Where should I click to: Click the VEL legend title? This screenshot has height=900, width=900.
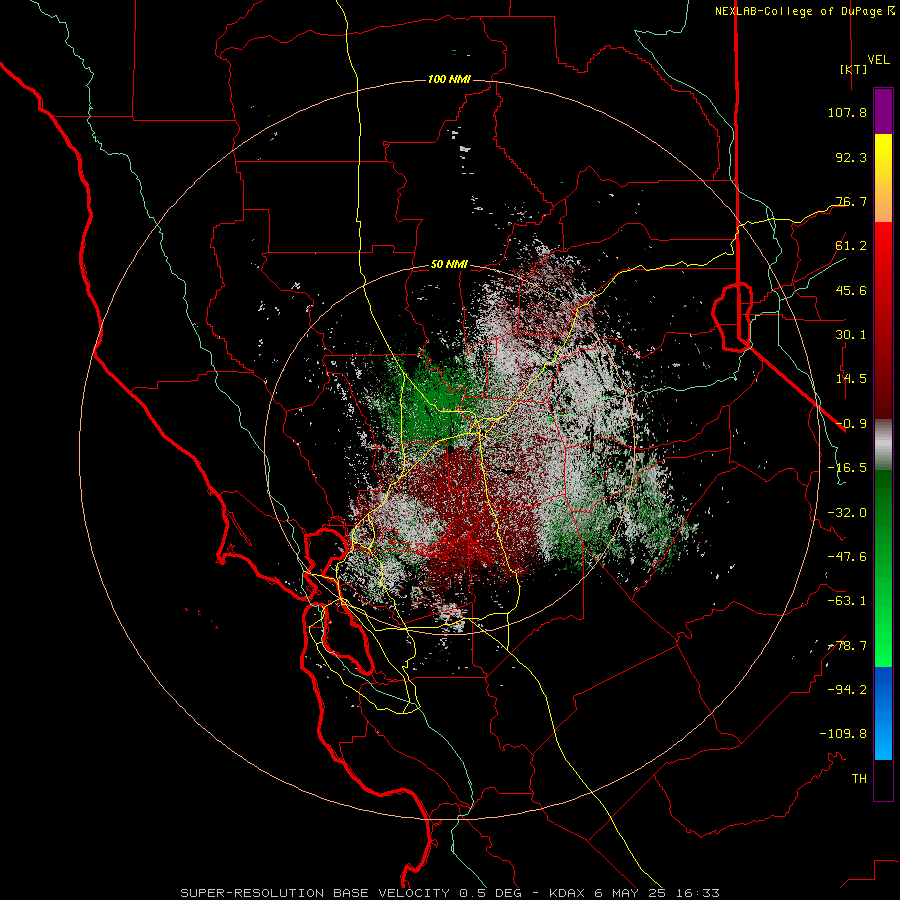click(x=878, y=59)
